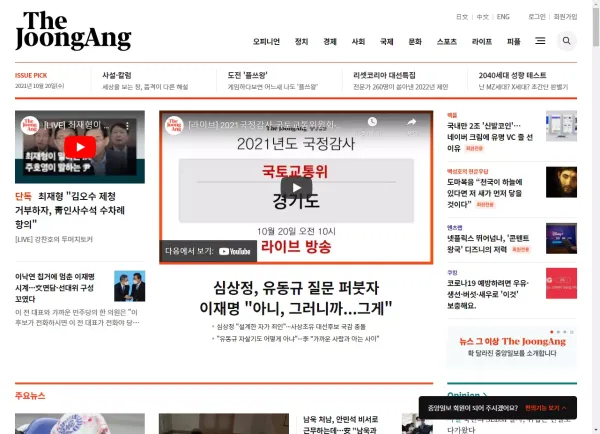The height and width of the screenshot is (434, 600).
Task: Open the 라이프 section
Action: tap(482, 41)
